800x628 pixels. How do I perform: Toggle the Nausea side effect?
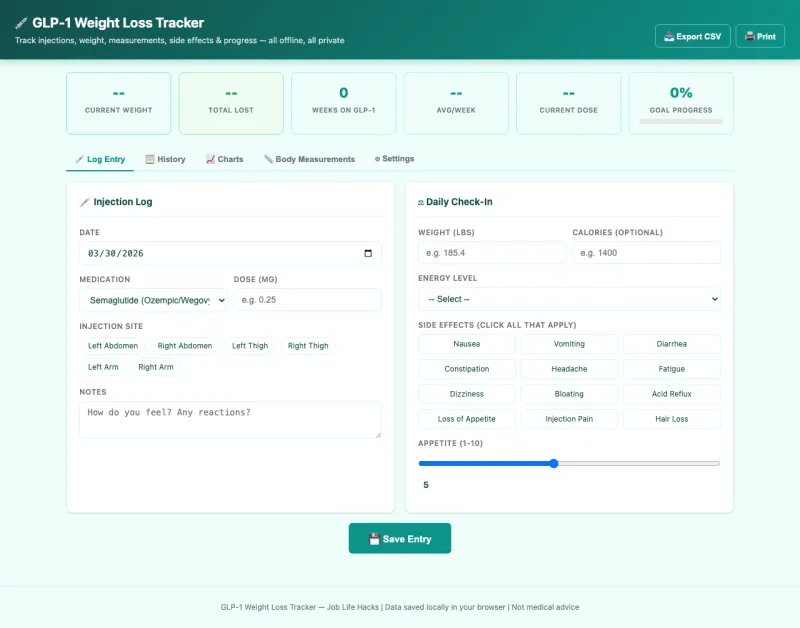point(466,344)
